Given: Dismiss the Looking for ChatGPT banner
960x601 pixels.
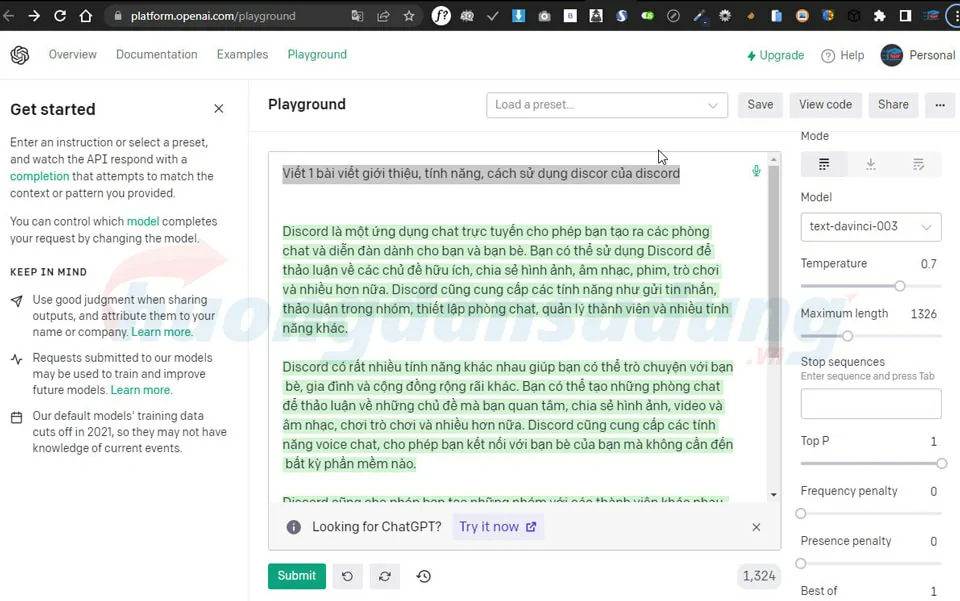Looking at the screenshot, I should coord(756,527).
